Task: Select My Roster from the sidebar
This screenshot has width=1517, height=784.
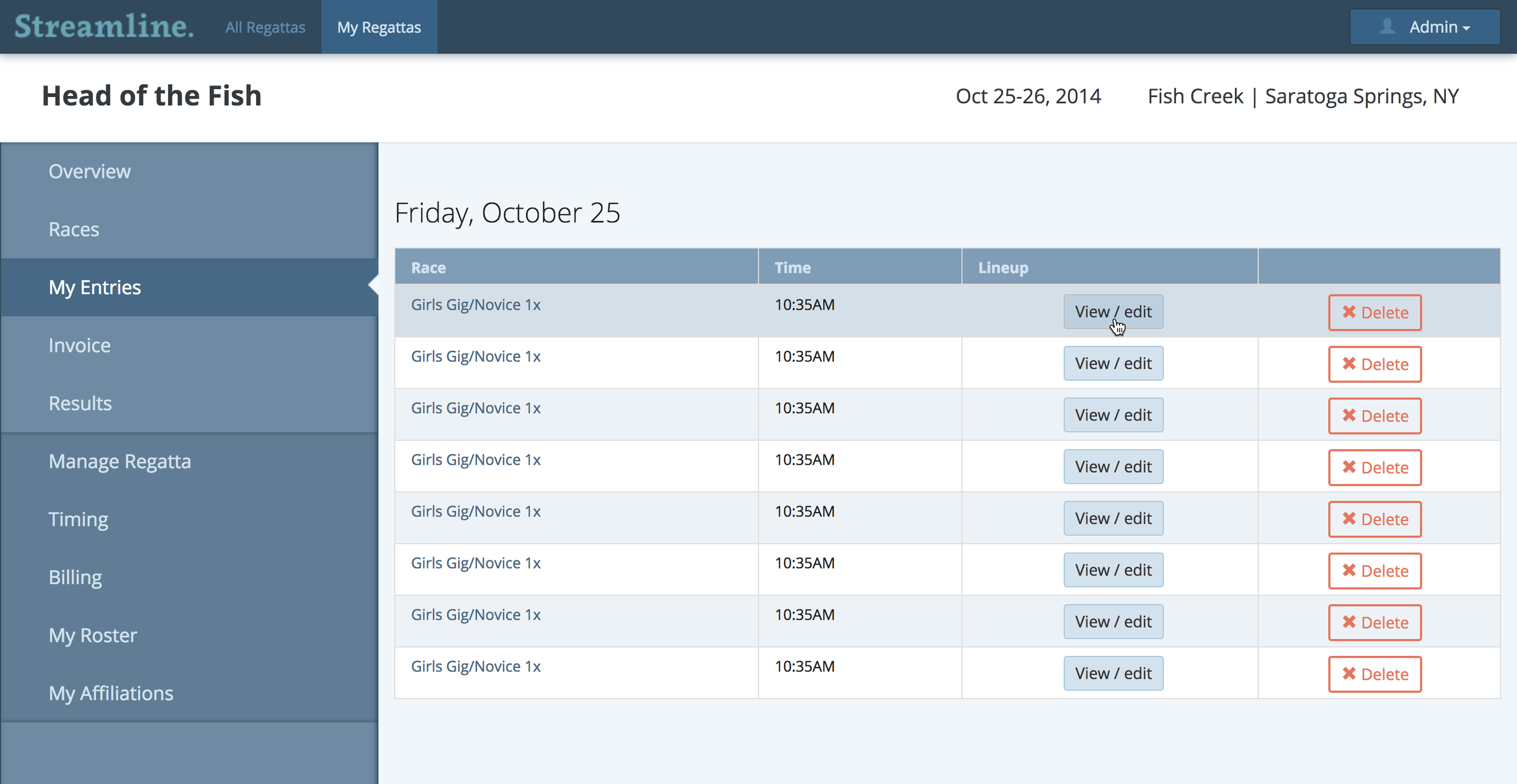Action: 92,635
